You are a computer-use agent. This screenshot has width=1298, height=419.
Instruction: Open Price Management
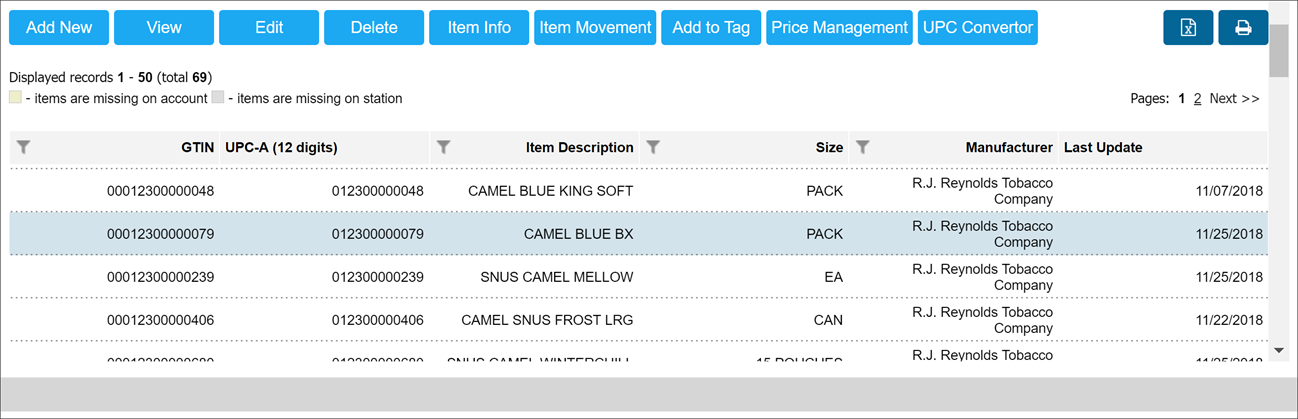coord(840,28)
